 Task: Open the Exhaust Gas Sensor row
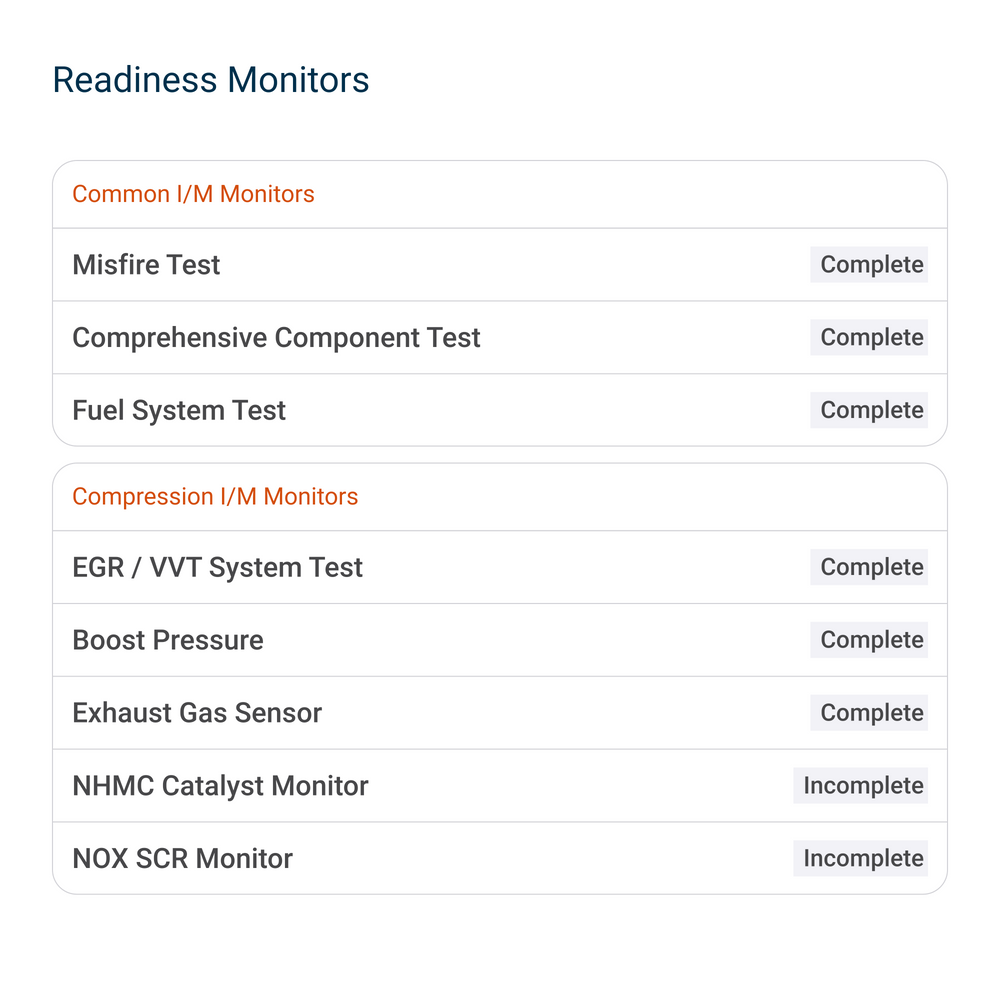(500, 712)
